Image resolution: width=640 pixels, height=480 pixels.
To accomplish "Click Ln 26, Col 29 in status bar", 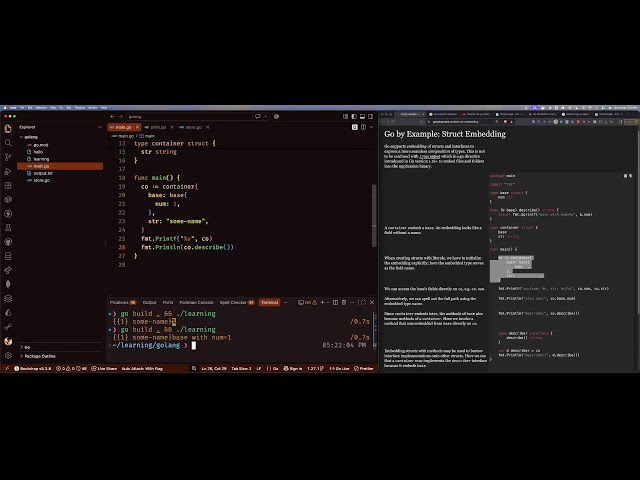I will tap(214, 369).
